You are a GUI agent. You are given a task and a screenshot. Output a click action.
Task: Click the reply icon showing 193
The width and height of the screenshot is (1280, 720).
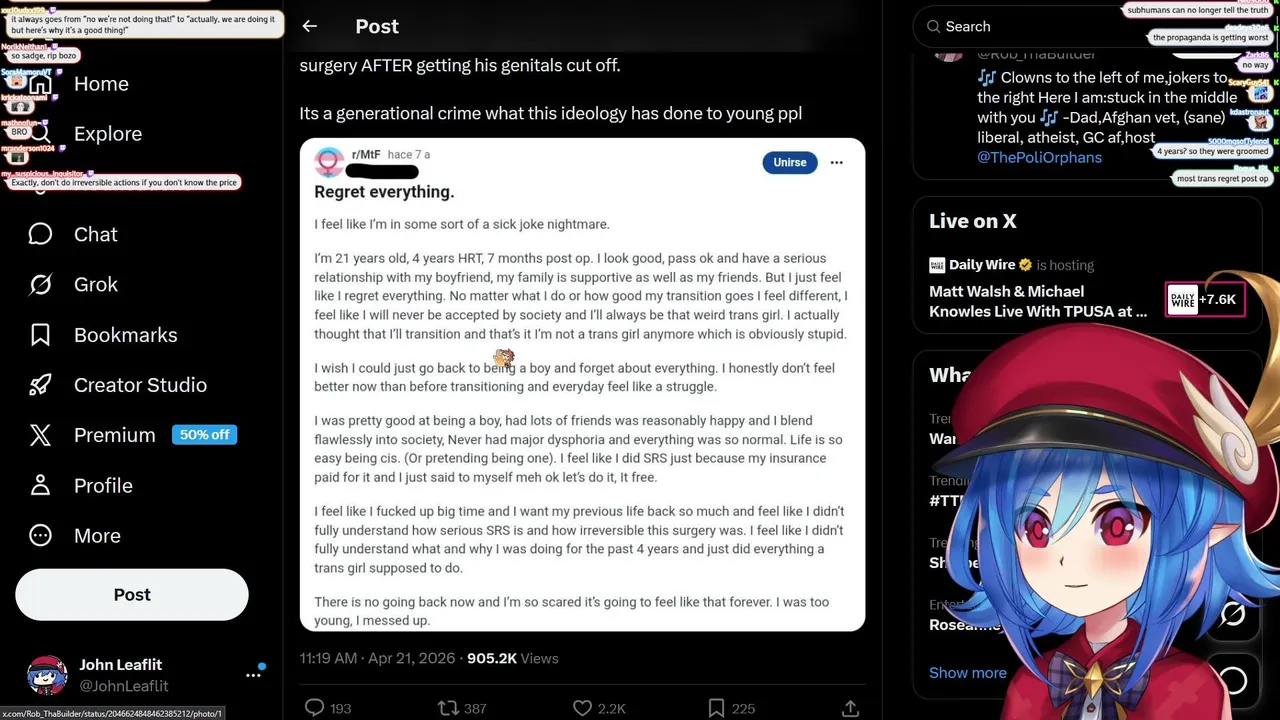[315, 708]
